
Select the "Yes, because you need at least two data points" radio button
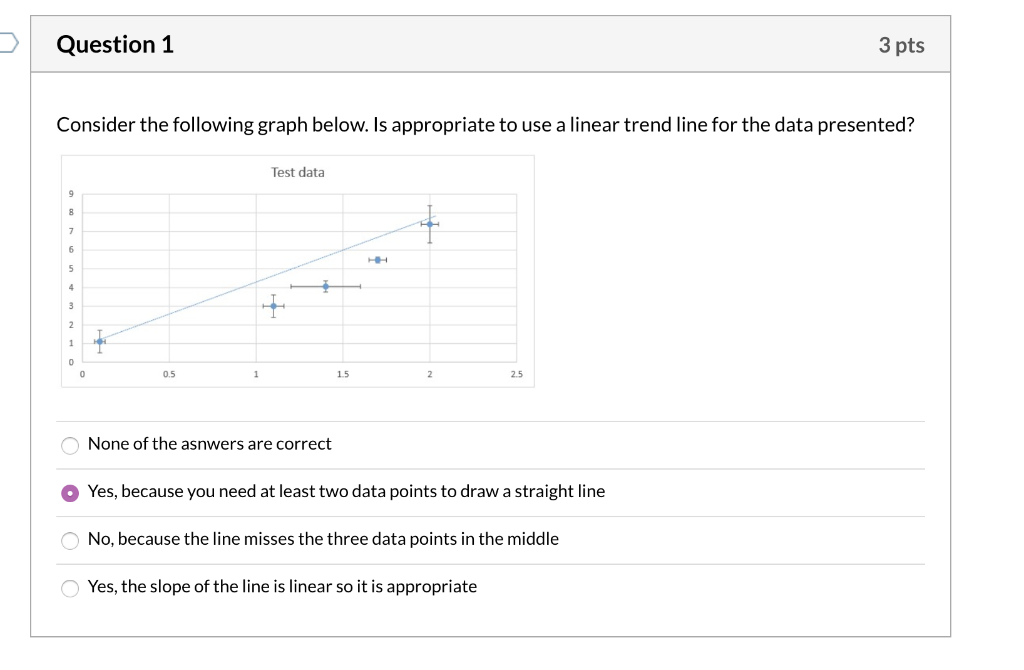click(x=70, y=493)
